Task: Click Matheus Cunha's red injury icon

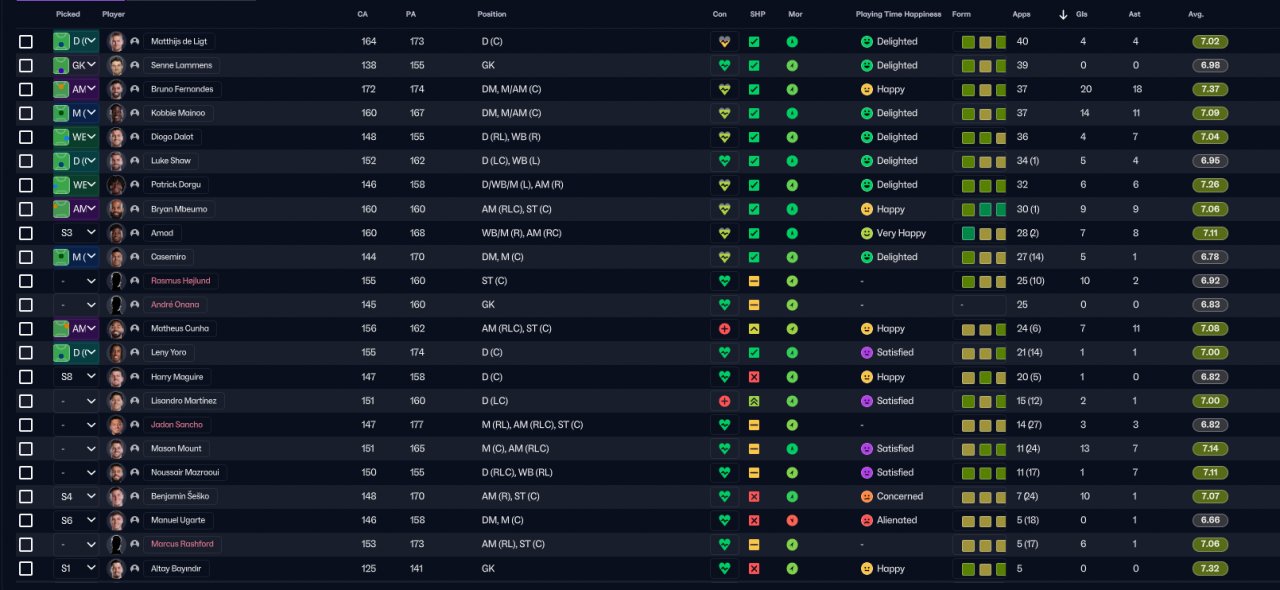Action: 724,329
